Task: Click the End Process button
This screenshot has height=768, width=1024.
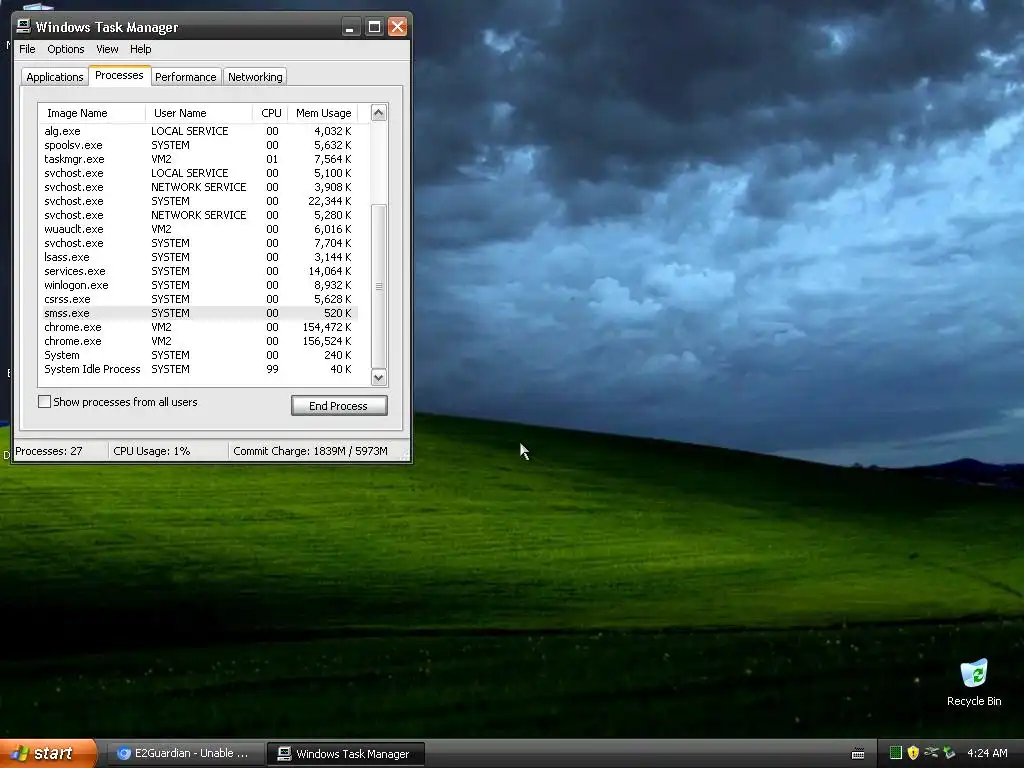Action: (339, 406)
